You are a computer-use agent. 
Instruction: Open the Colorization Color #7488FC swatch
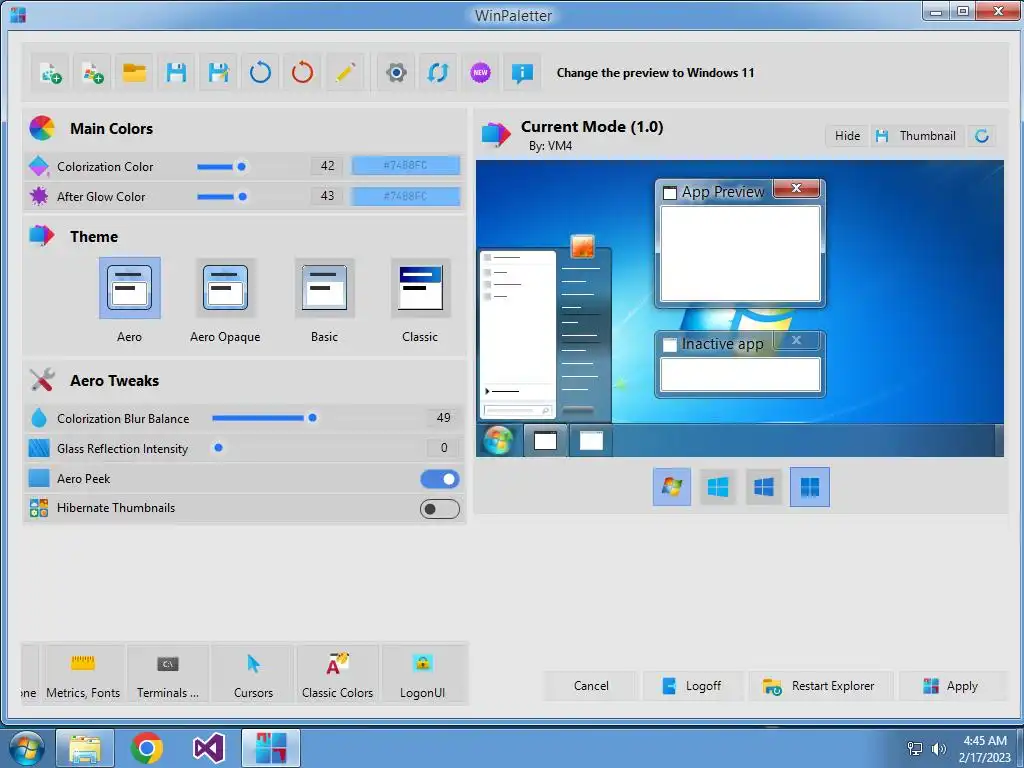click(x=406, y=166)
